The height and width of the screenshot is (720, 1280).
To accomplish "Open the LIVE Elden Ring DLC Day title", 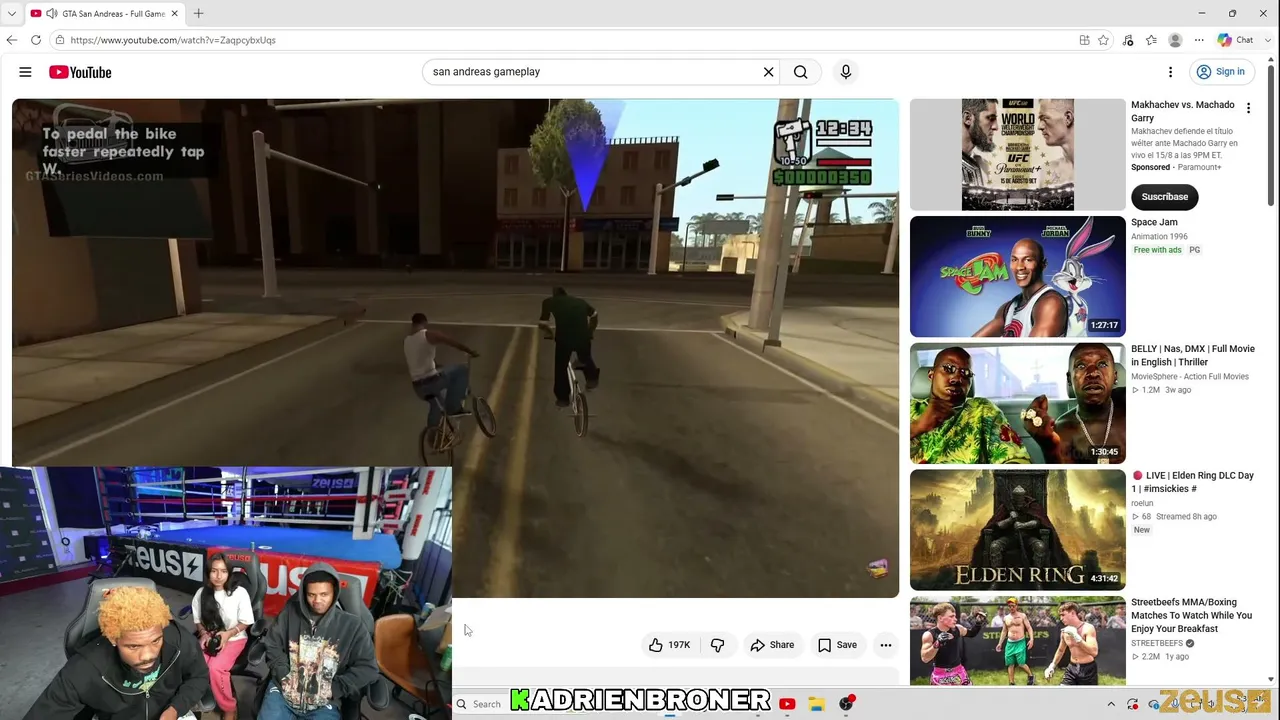I will pyautogui.click(x=1192, y=482).
